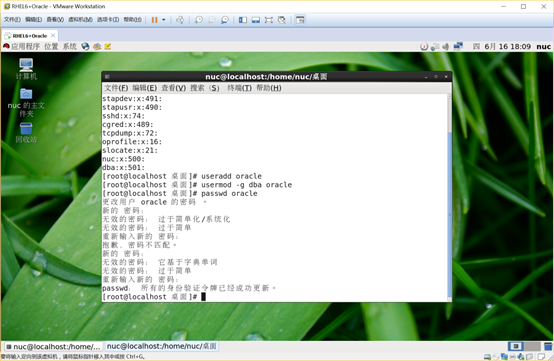Click the 'passwd oracle' command line
Viewport: 554px width, 361px height.
(180, 193)
